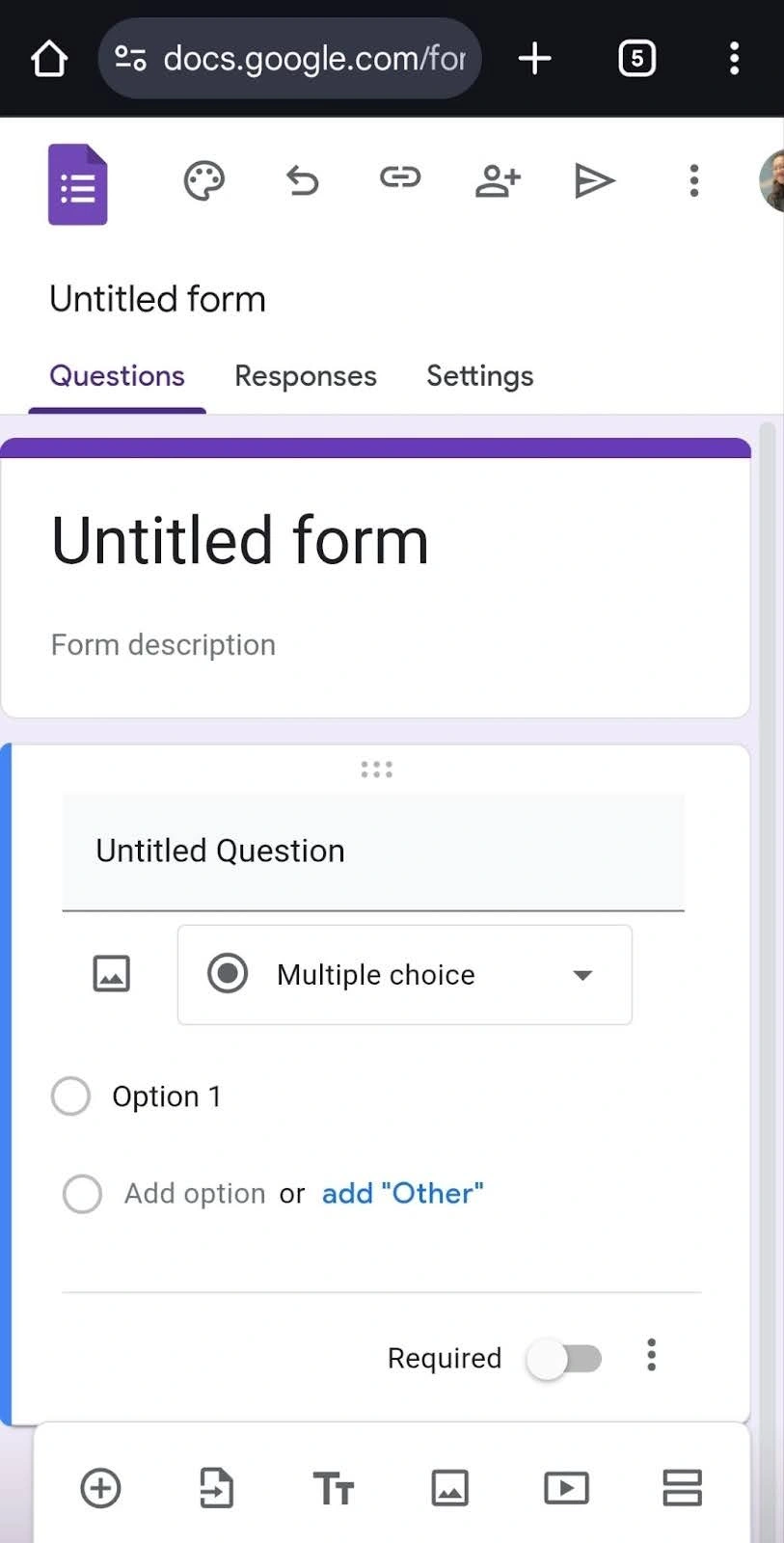Viewport: 784px width, 1543px height.
Task: Import questions using the import icon
Action: 217,1488
